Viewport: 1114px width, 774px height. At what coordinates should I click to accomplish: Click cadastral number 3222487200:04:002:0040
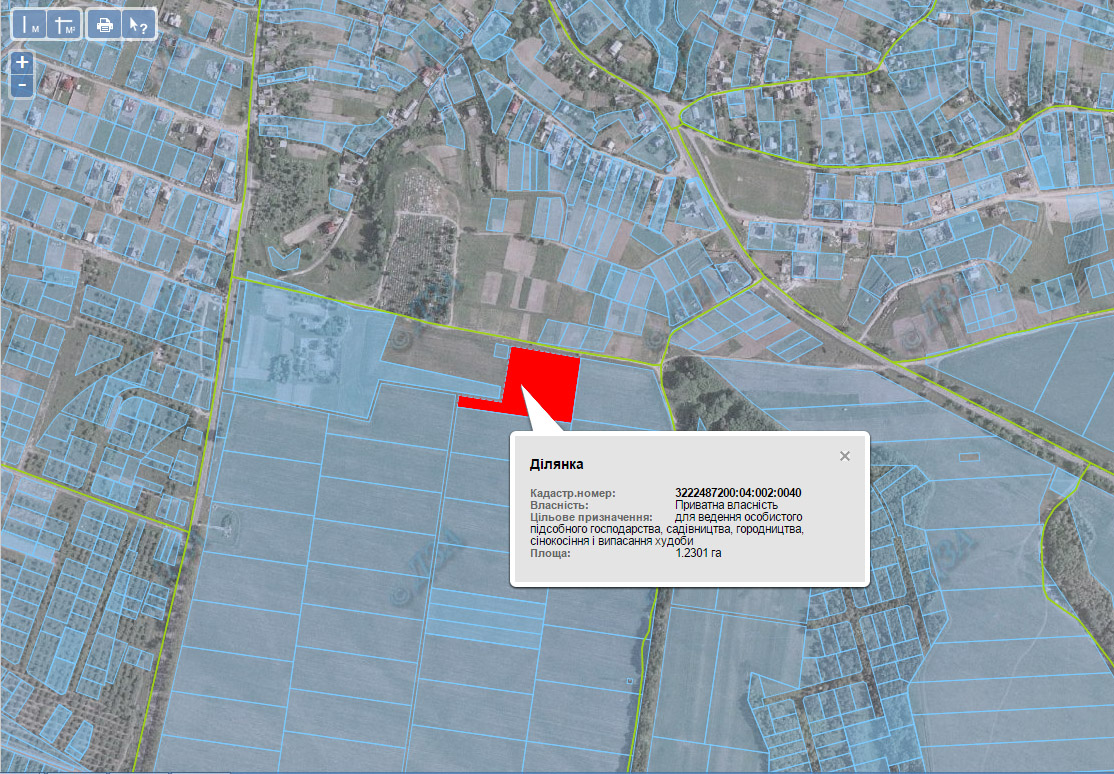point(738,493)
